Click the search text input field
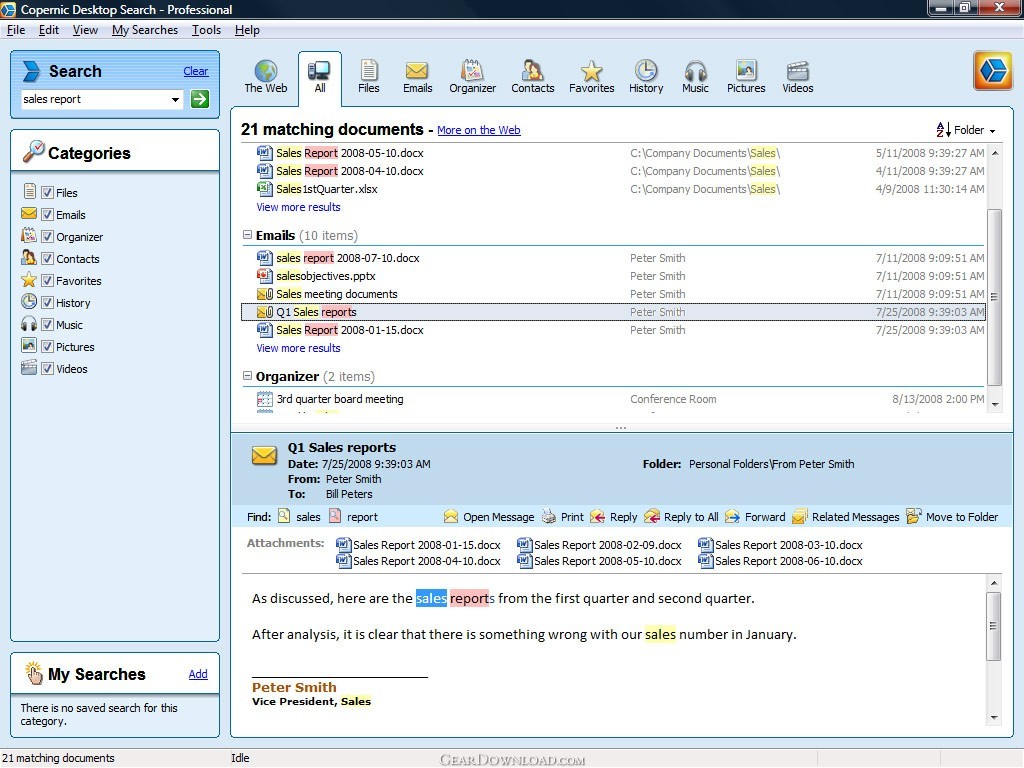Viewport: 1024px width, 768px height. tap(95, 99)
